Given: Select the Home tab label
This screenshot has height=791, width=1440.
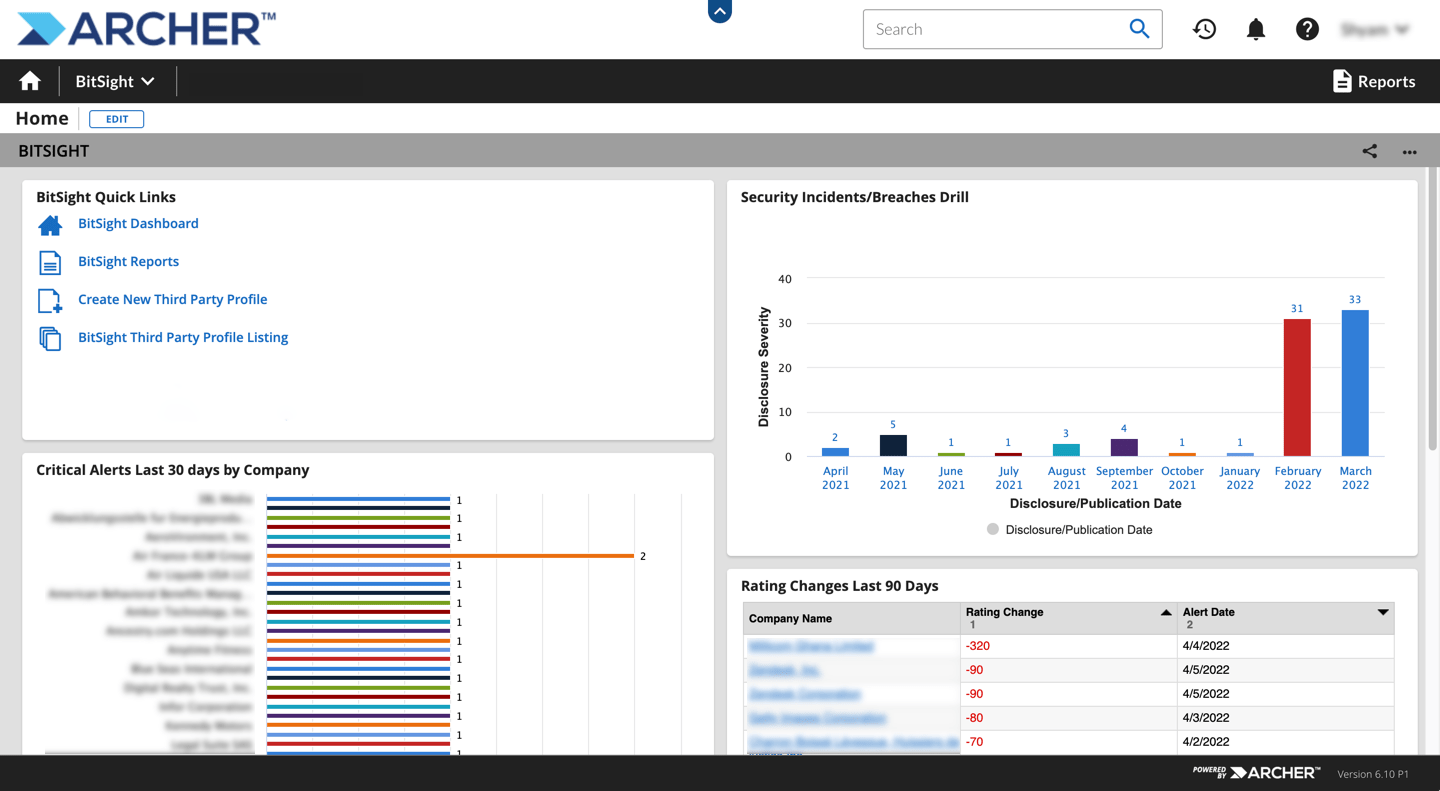Looking at the screenshot, I should 41,118.
